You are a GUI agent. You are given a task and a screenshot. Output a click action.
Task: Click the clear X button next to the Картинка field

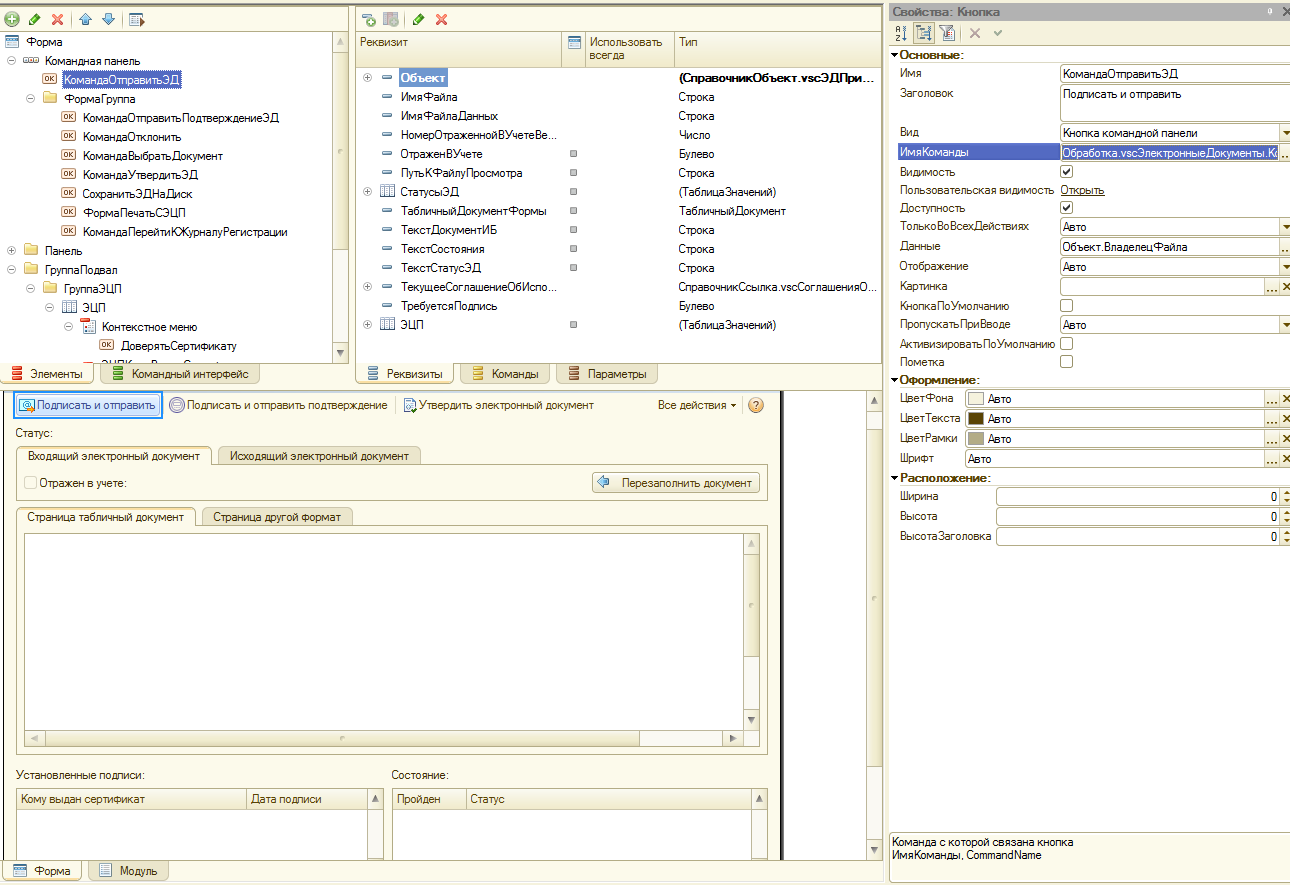tap(1285, 287)
